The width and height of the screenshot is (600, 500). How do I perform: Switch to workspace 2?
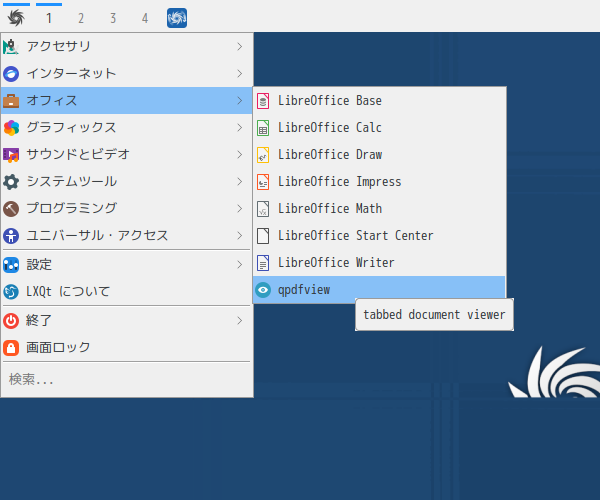coord(81,18)
